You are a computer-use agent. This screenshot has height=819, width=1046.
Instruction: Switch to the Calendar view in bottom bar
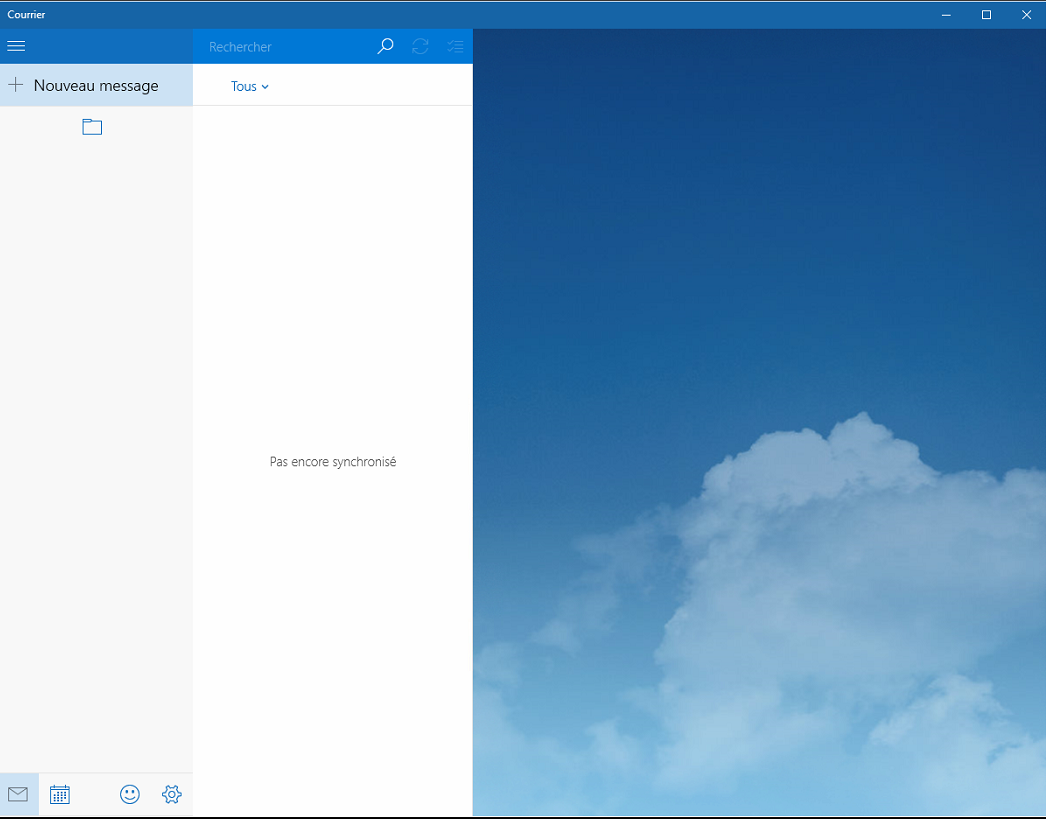[59, 794]
